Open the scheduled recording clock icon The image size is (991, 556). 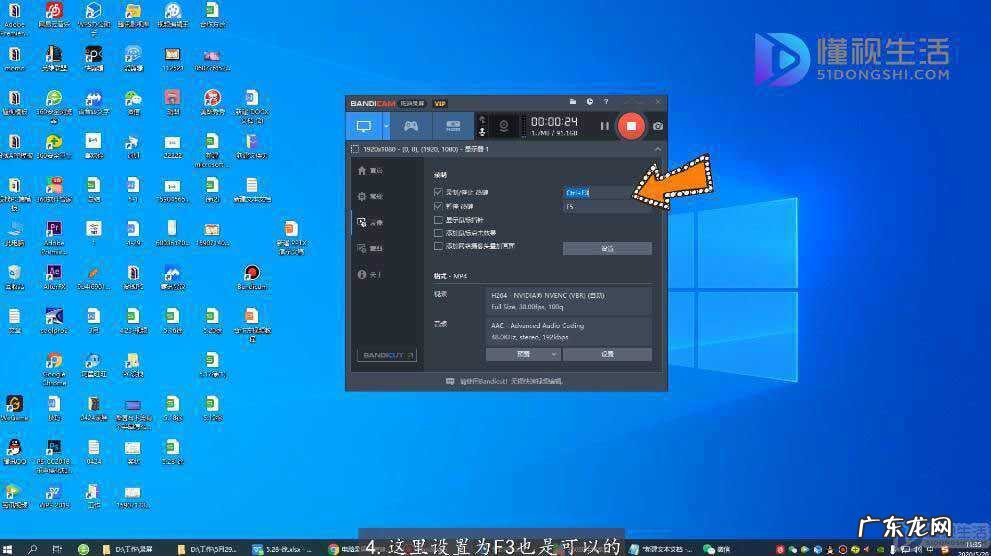point(590,102)
